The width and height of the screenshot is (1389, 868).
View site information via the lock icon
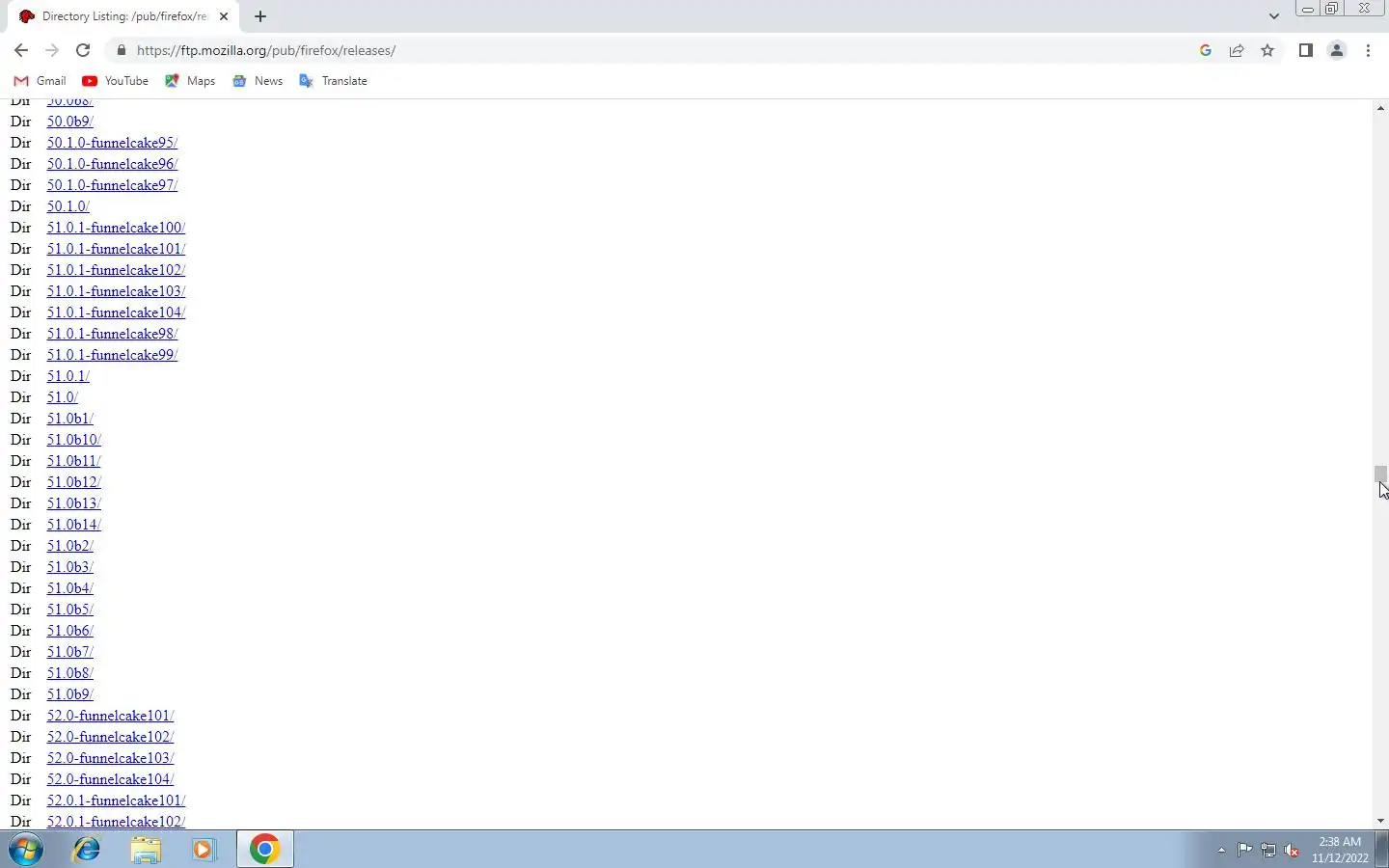click(x=121, y=50)
